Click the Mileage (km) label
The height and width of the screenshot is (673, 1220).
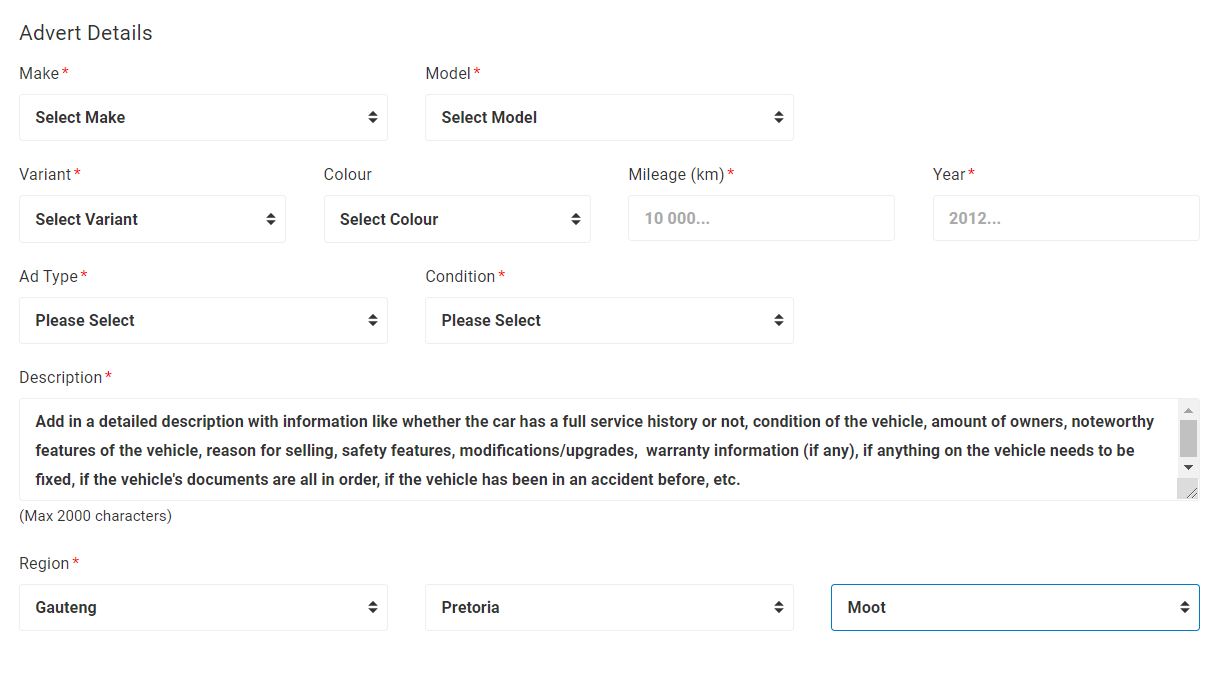[x=676, y=174]
